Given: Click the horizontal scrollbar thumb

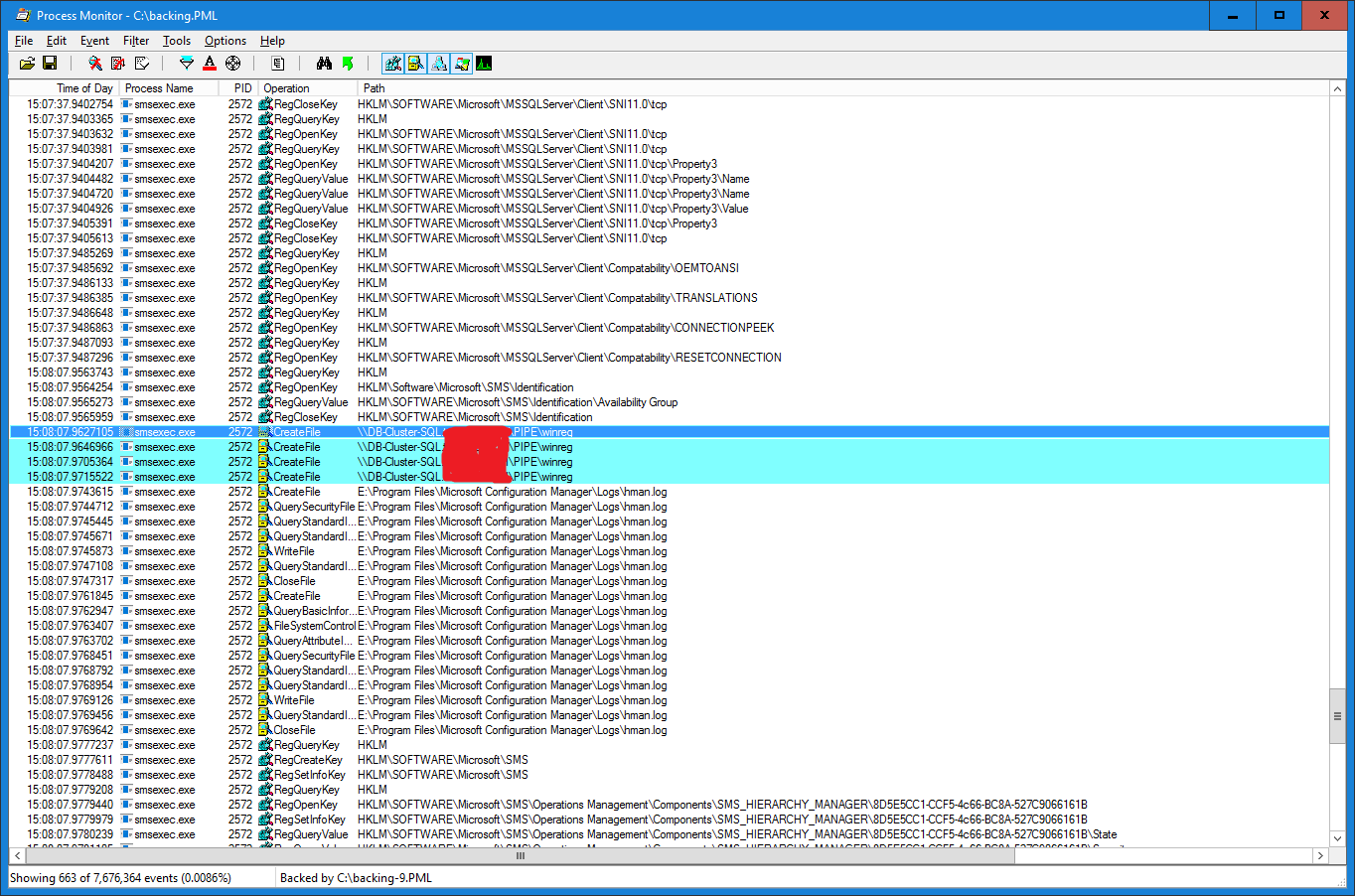Looking at the screenshot, I should (x=520, y=855).
